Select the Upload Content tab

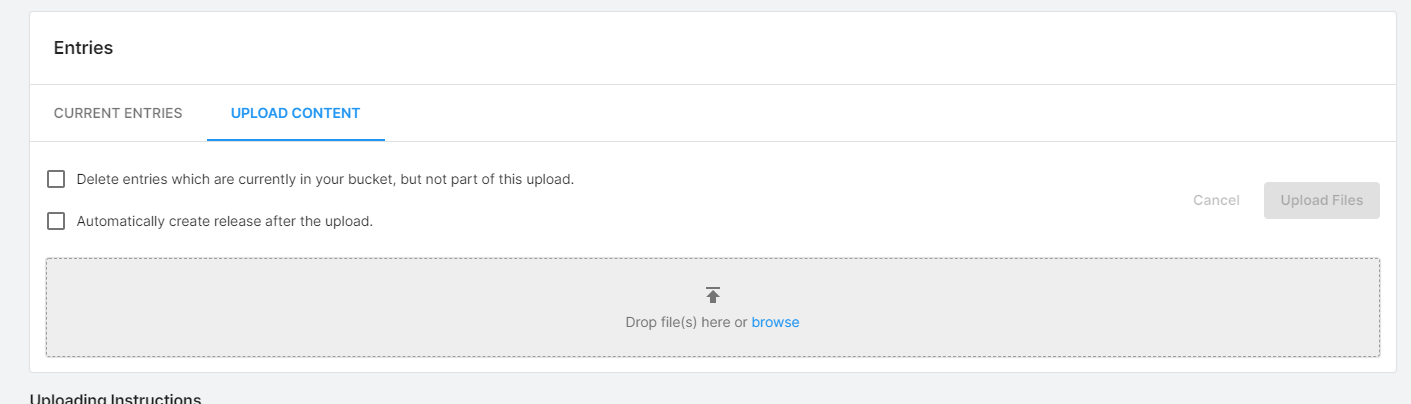(295, 113)
